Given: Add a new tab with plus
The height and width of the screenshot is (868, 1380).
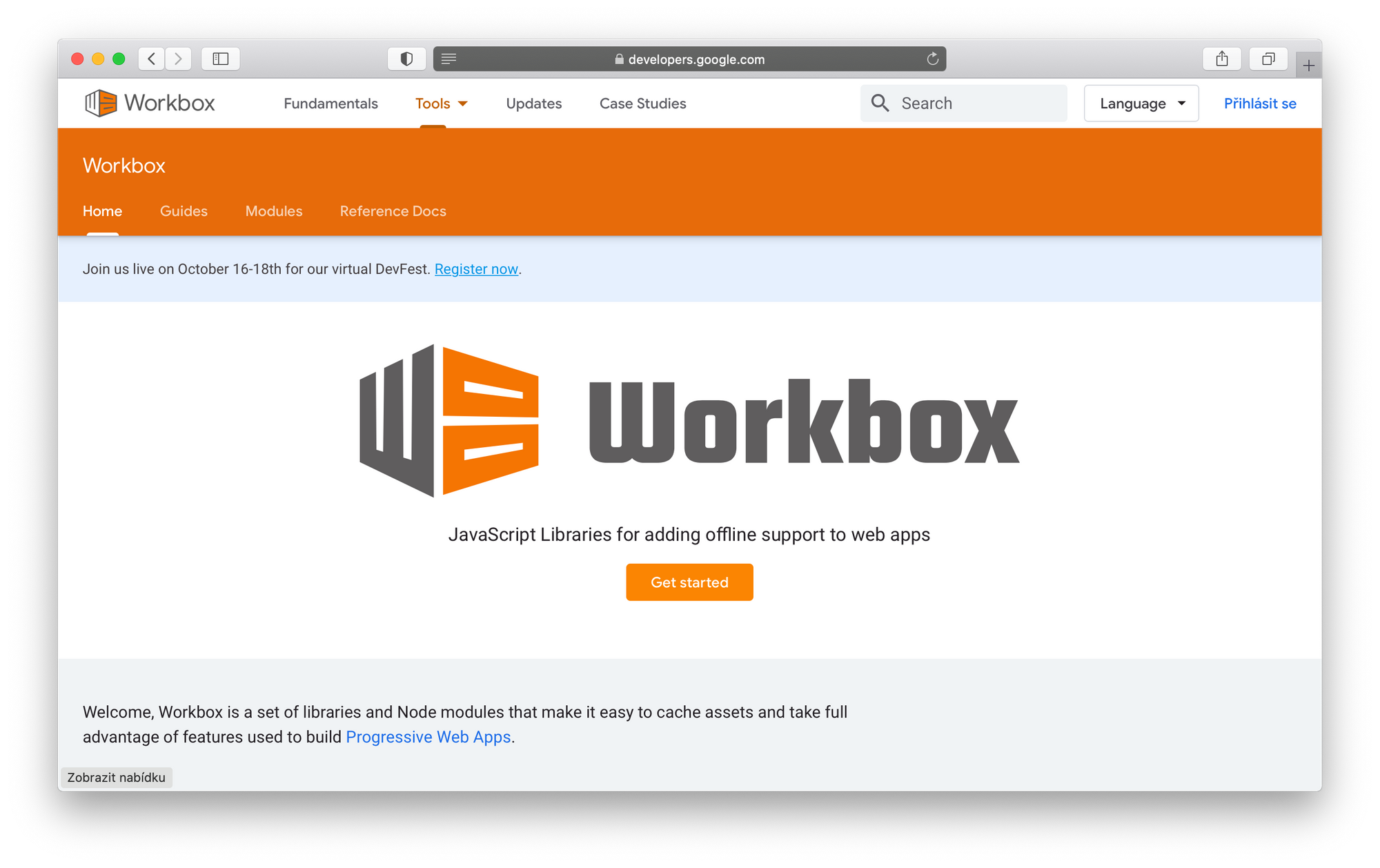Looking at the screenshot, I should (x=1308, y=66).
